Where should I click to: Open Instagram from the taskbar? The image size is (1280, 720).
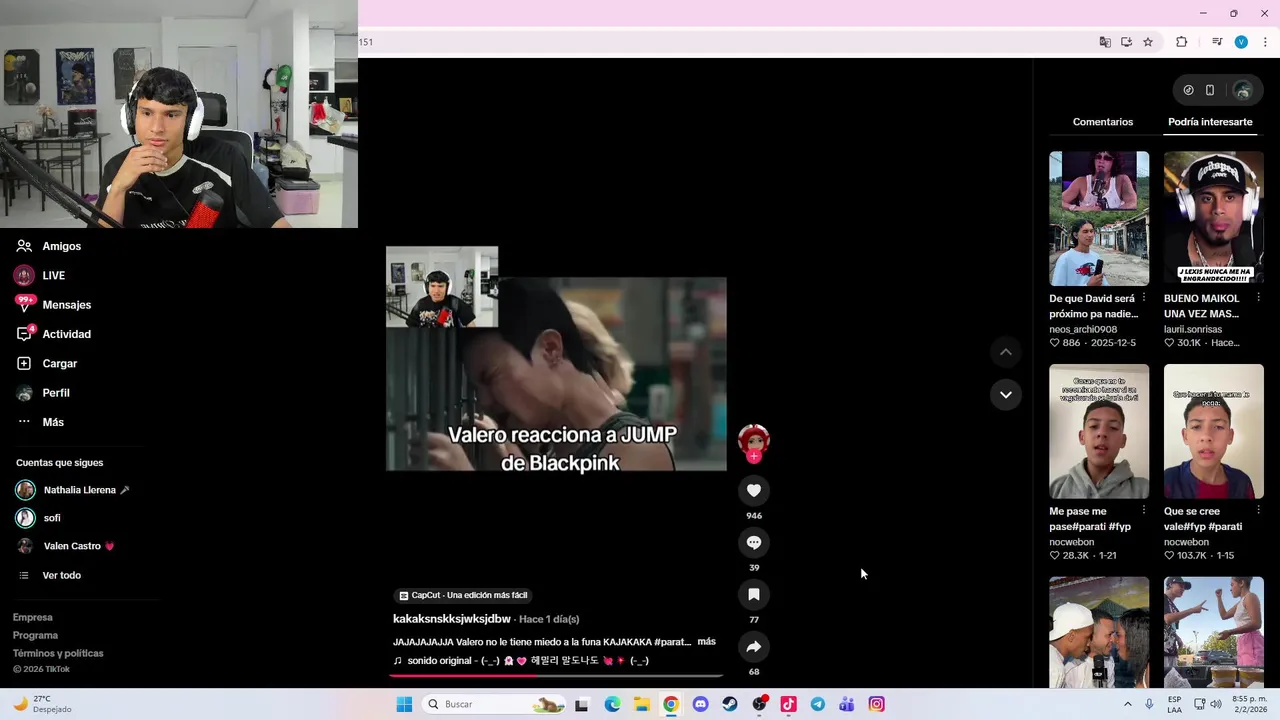pos(876,704)
